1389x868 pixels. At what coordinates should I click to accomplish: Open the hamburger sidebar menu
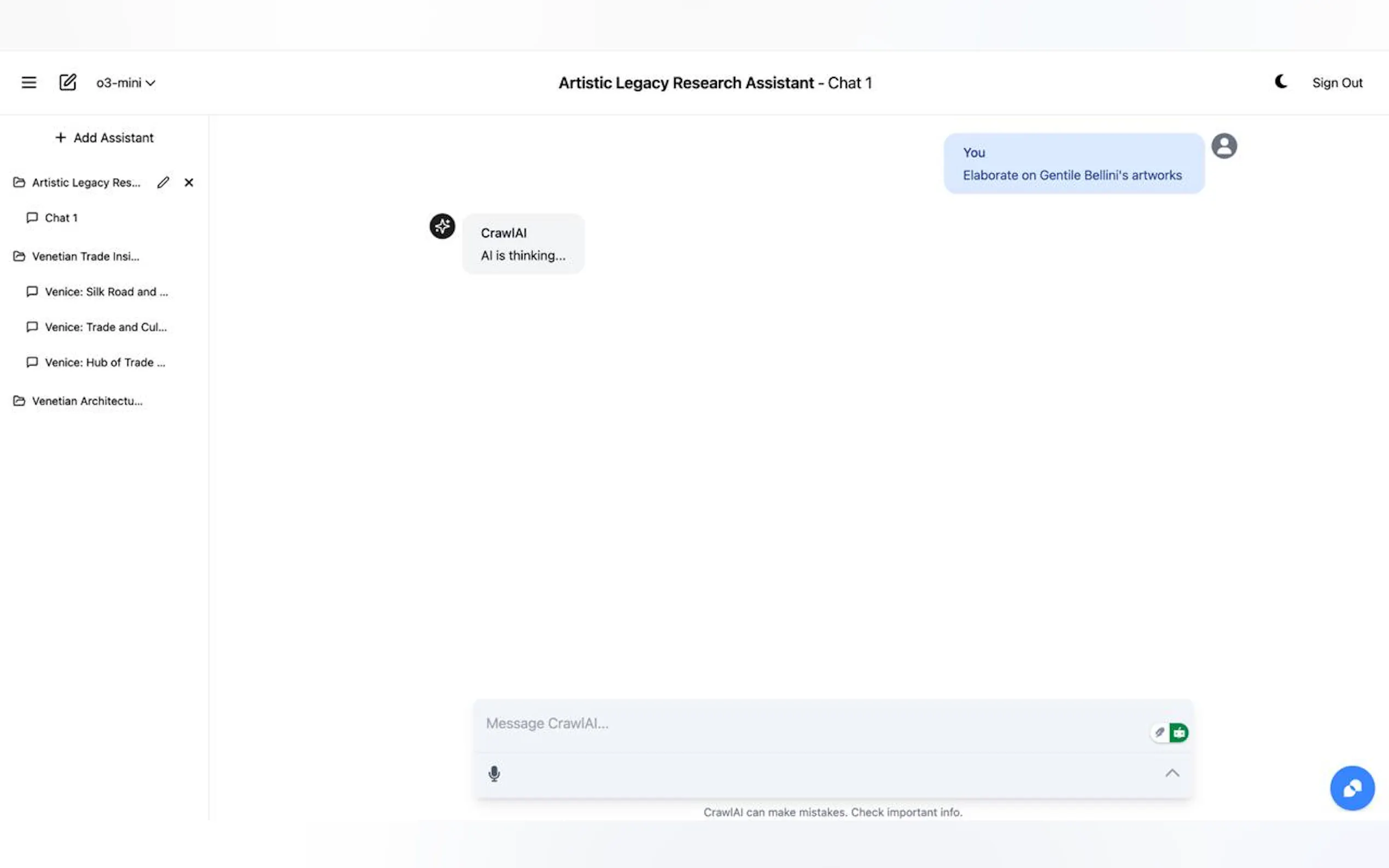tap(29, 83)
